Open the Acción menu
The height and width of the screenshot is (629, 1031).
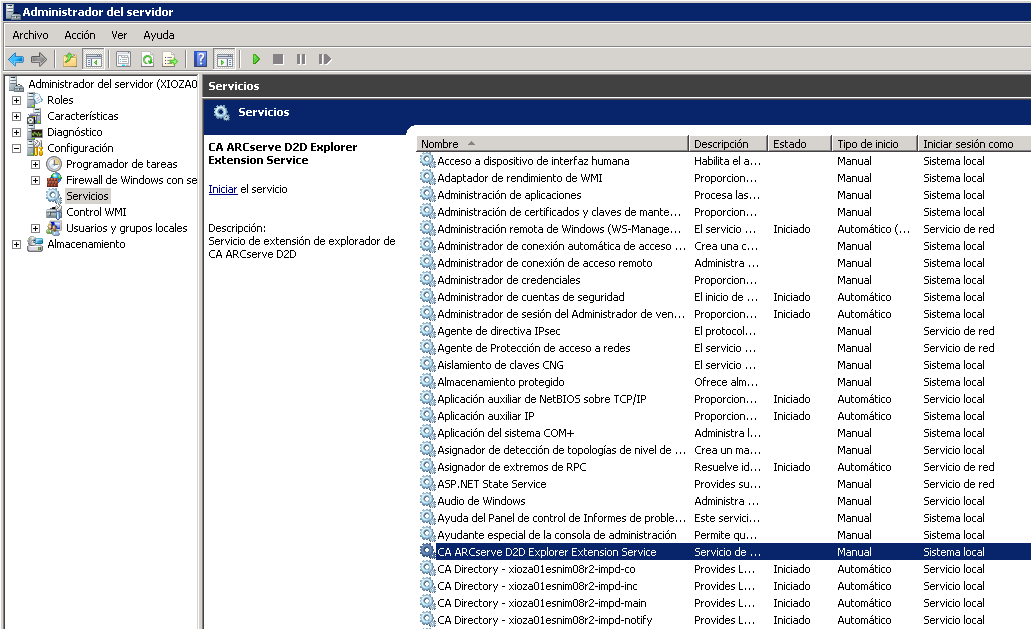click(81, 34)
